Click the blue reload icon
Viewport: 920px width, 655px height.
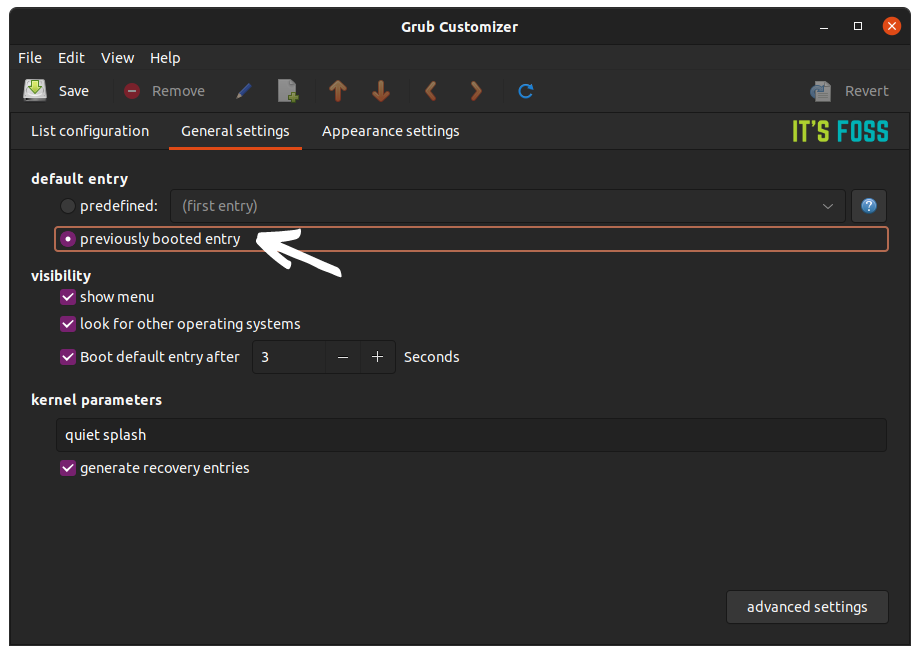[x=525, y=91]
